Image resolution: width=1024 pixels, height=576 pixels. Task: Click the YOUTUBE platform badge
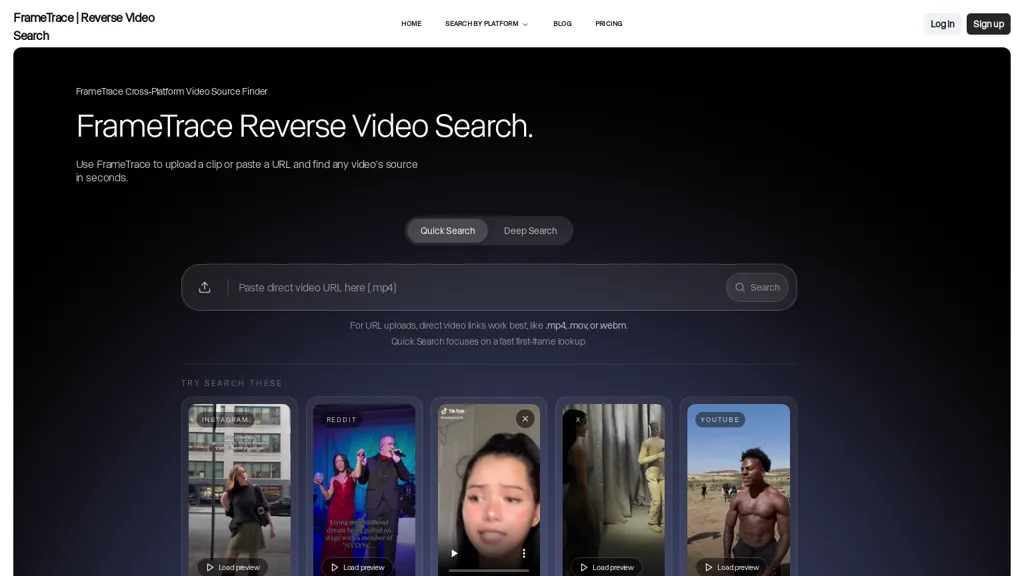[720, 419]
